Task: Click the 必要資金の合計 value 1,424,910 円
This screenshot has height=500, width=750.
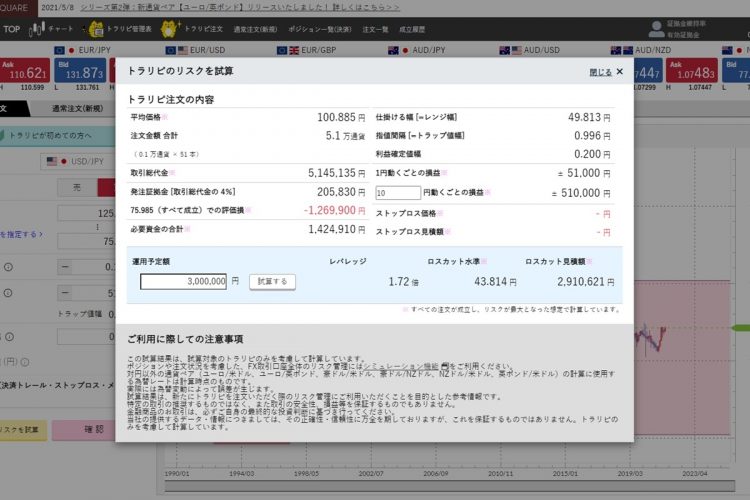Action: click(336, 230)
